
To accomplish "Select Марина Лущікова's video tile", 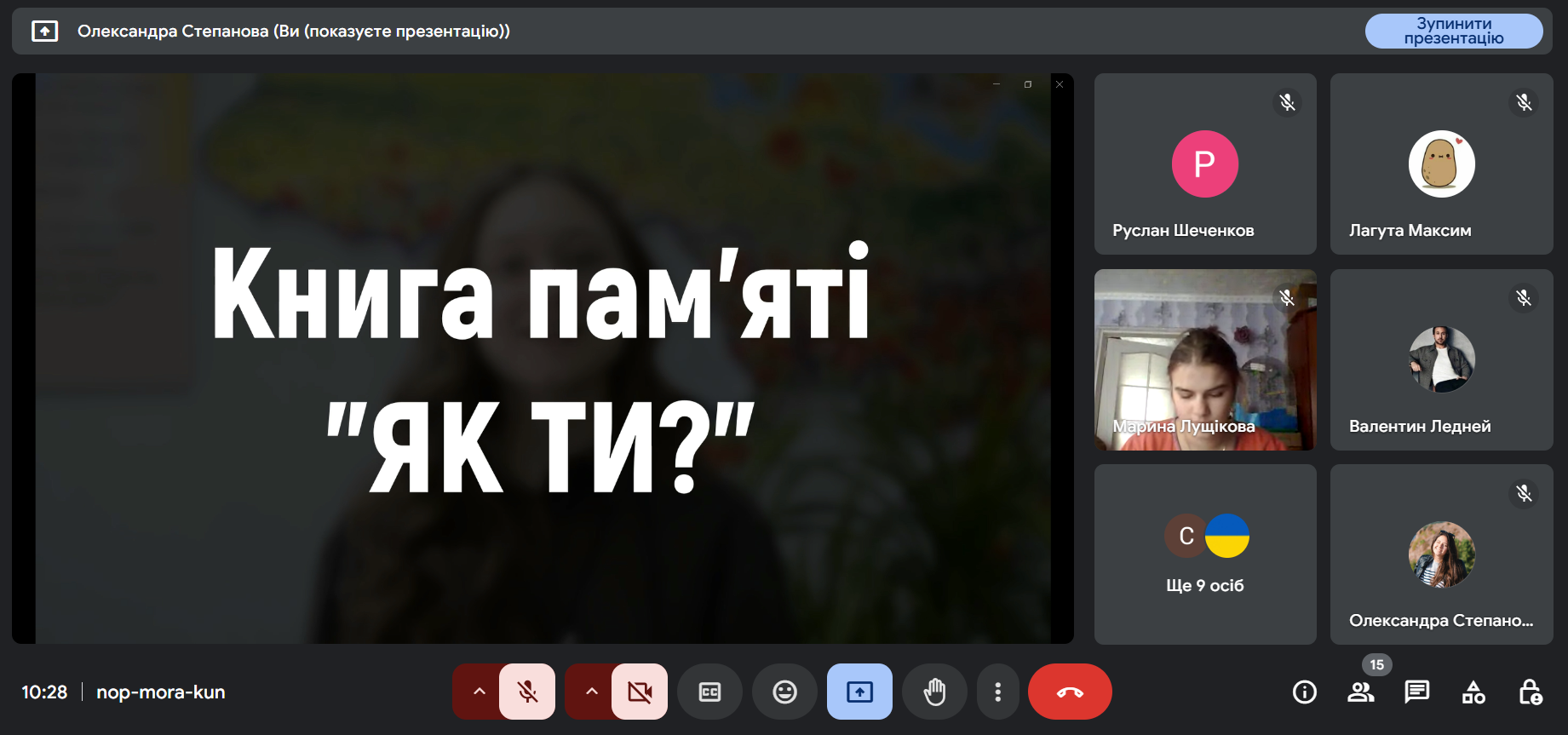I will pyautogui.click(x=1204, y=359).
